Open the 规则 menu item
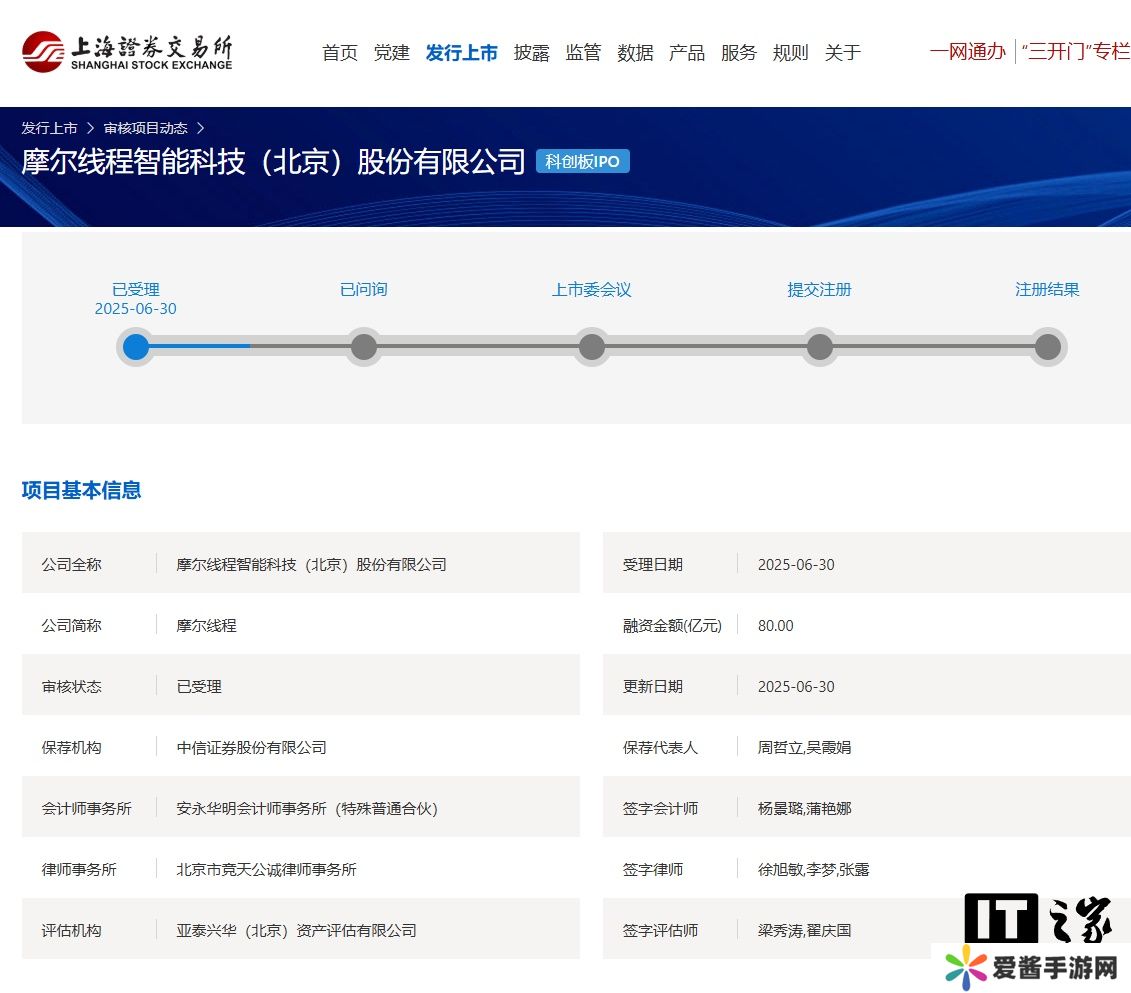Viewport: 1131px width, 993px height. pyautogui.click(x=791, y=53)
